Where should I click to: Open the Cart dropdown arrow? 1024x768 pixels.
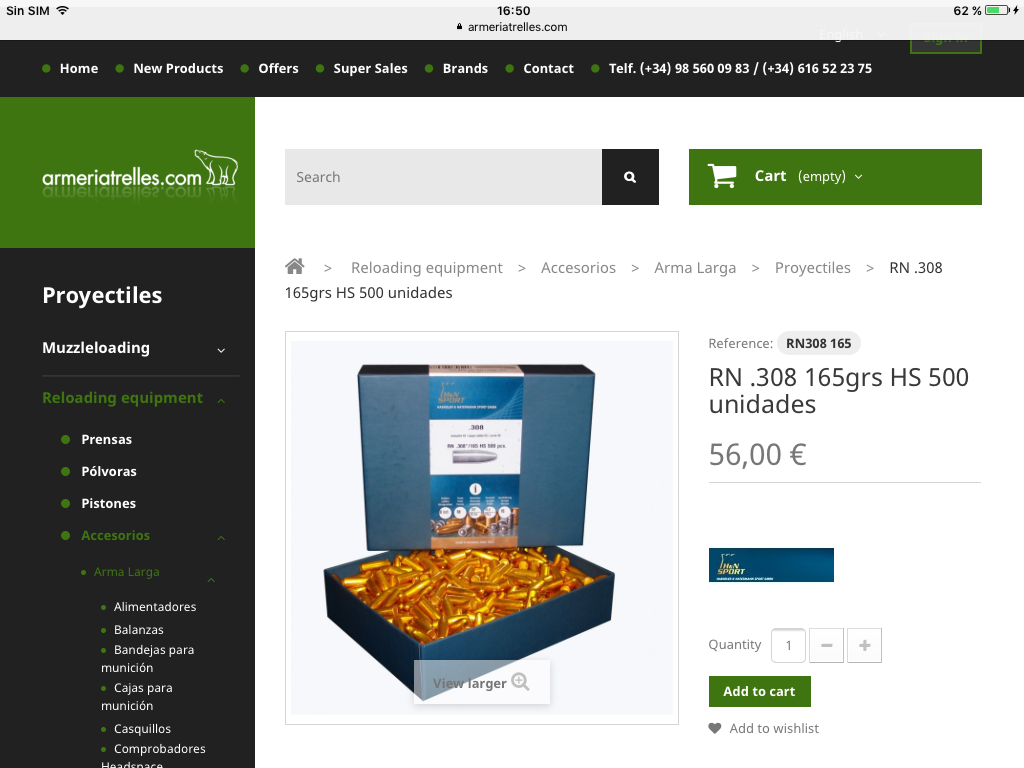(859, 177)
